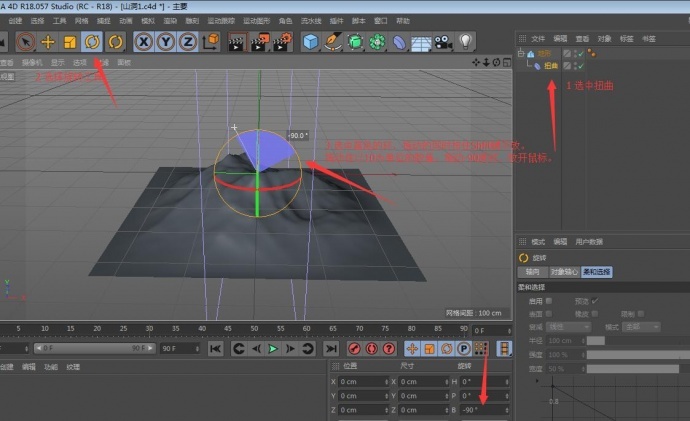Open Object Manager 文件 menu
The width and height of the screenshot is (690, 421).
pos(538,39)
